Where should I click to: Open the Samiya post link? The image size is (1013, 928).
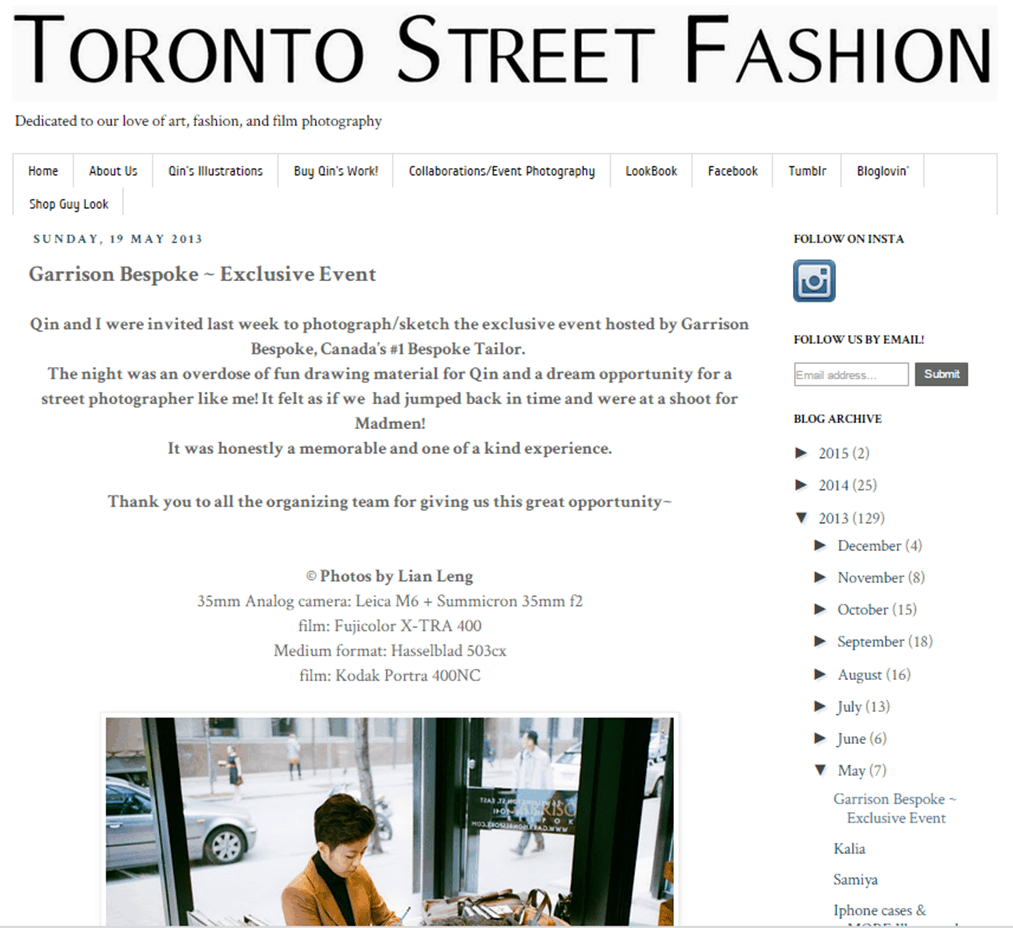[855, 880]
